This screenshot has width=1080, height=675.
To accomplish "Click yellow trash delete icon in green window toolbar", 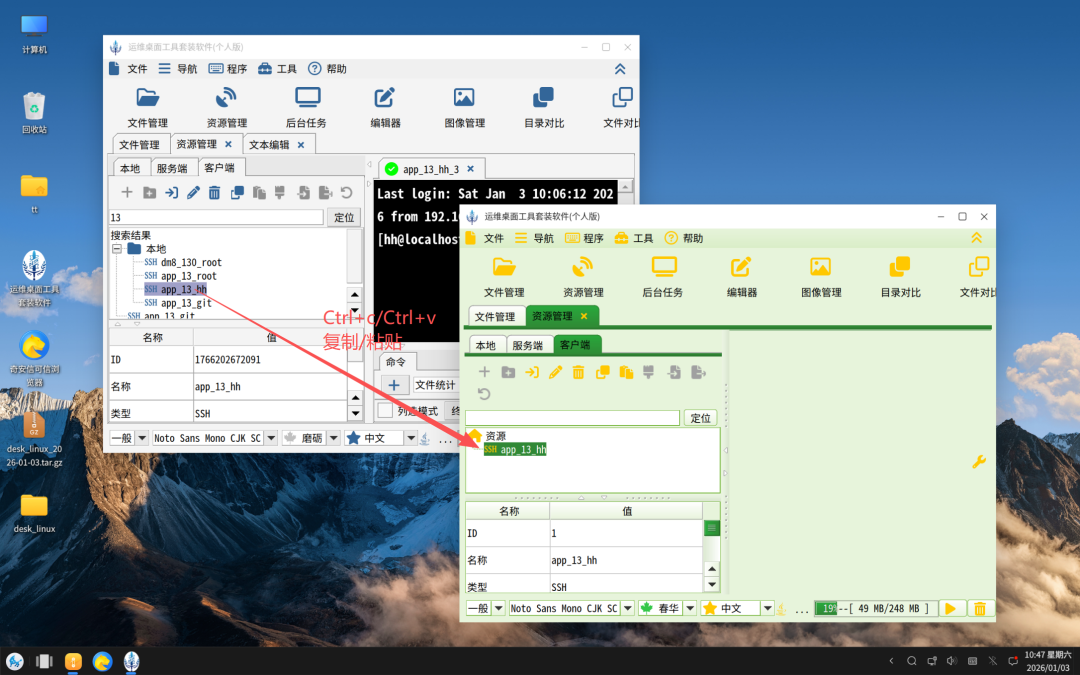I will 578,372.
